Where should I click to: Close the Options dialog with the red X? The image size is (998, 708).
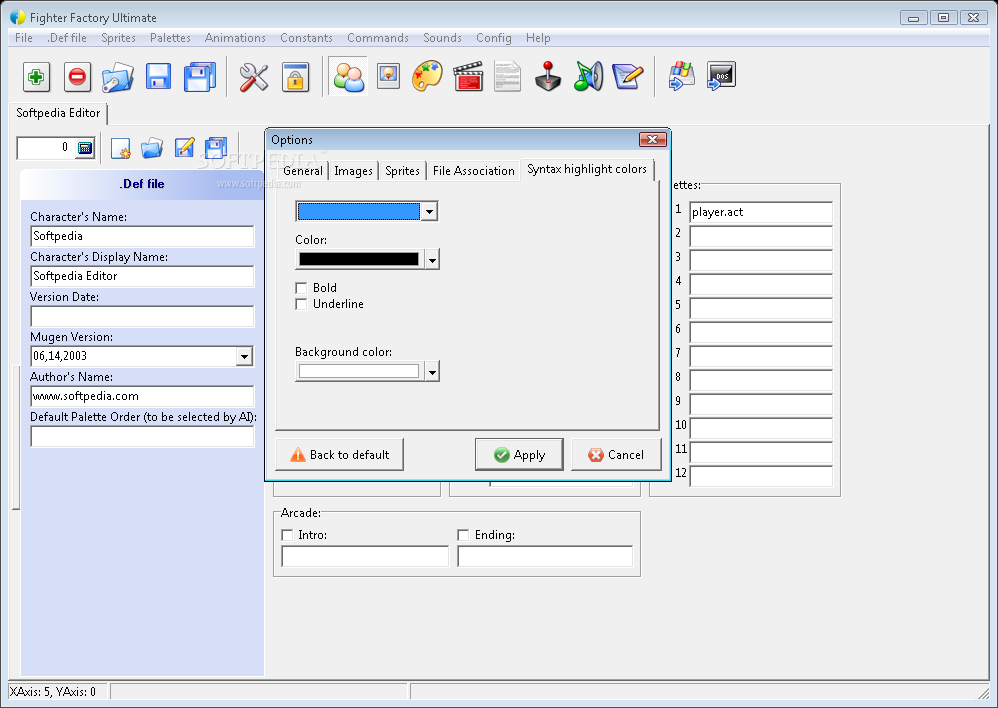[x=652, y=139]
